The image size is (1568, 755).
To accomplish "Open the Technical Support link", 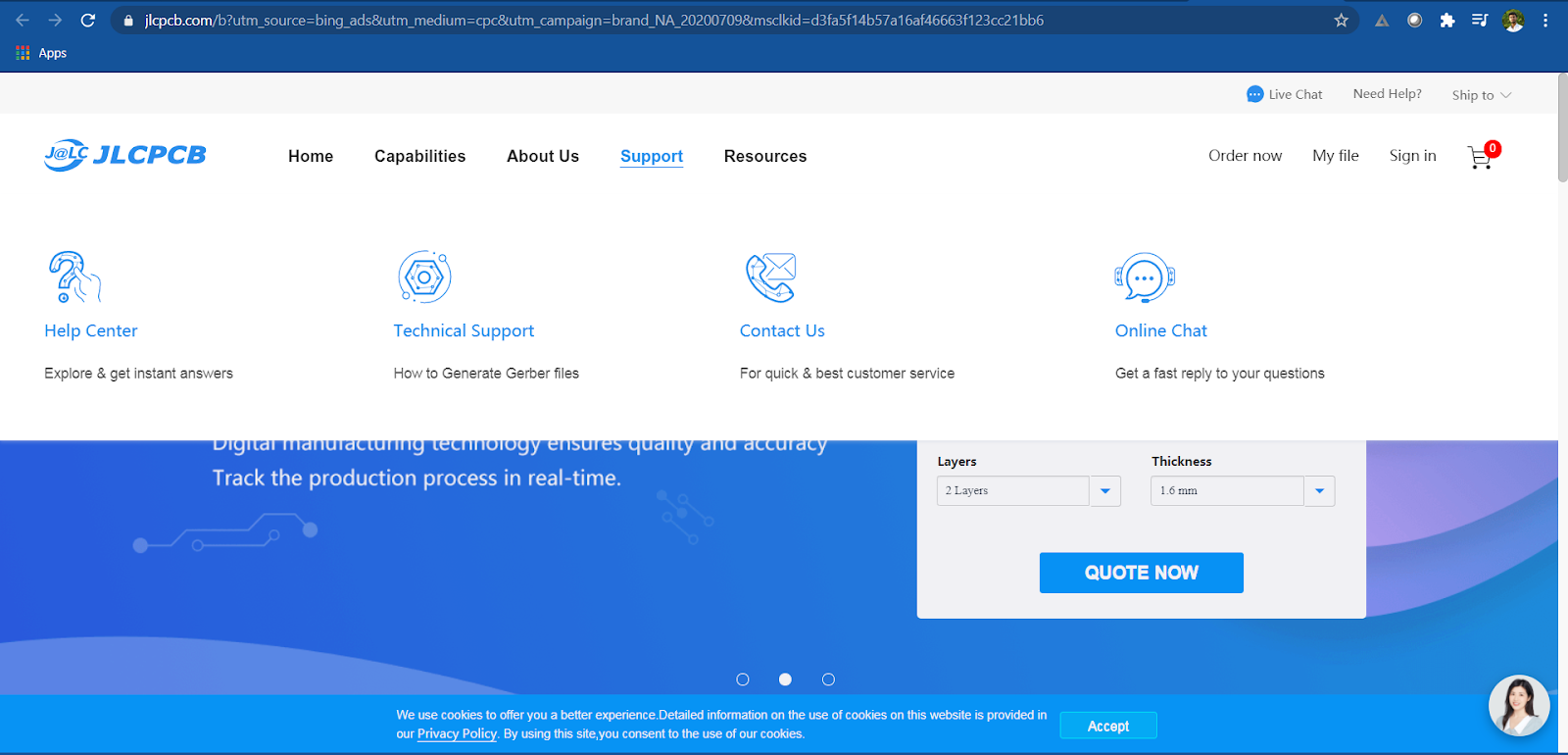I will [464, 330].
